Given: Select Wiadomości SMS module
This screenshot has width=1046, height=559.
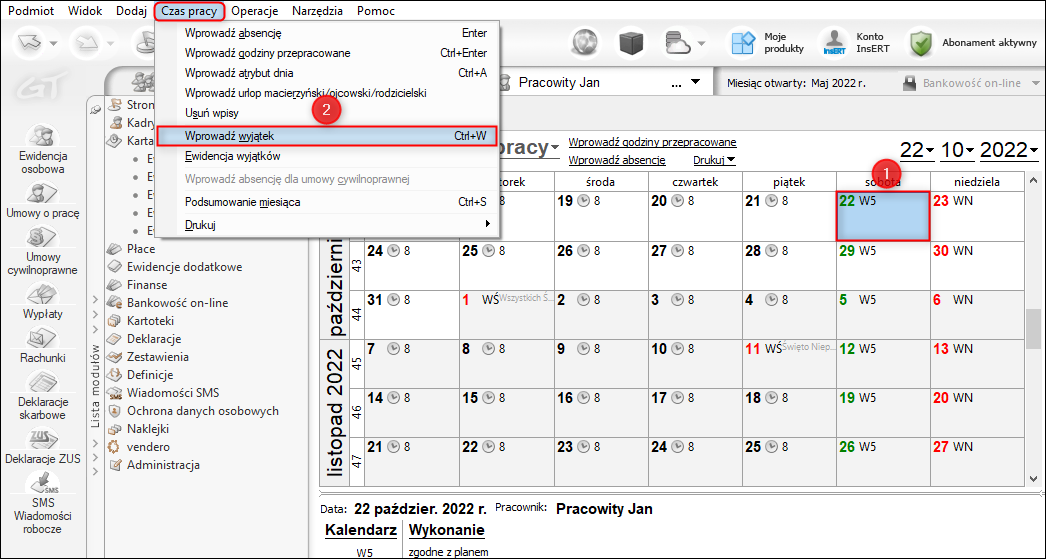Looking at the screenshot, I should (x=173, y=393).
